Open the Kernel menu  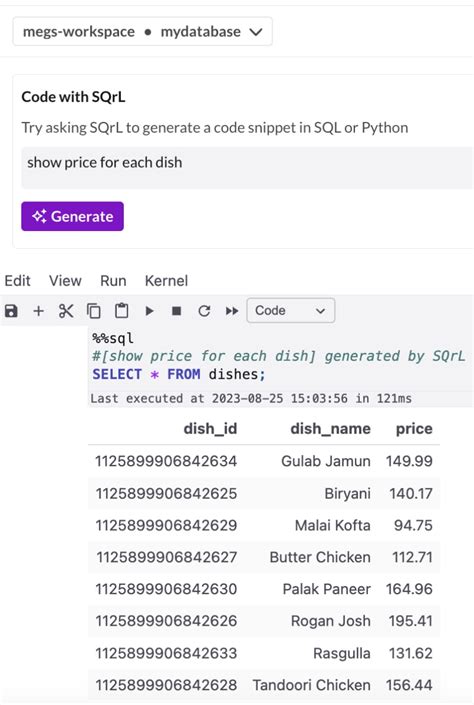click(166, 281)
